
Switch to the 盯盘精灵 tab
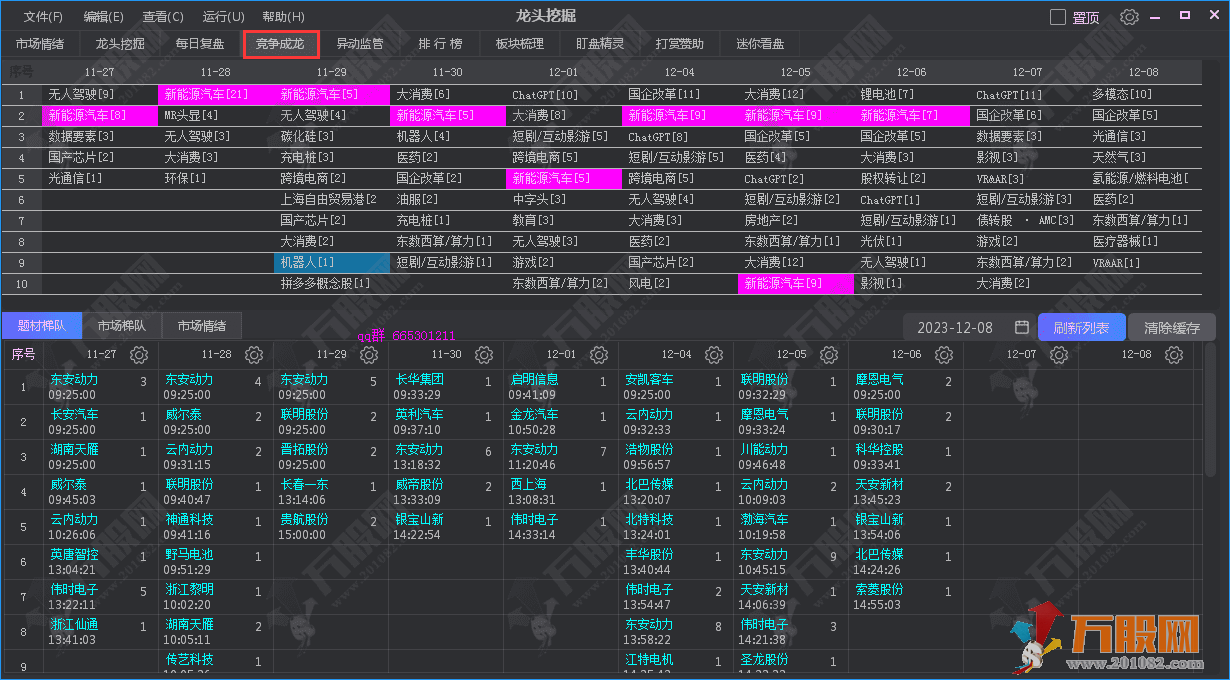coord(600,44)
